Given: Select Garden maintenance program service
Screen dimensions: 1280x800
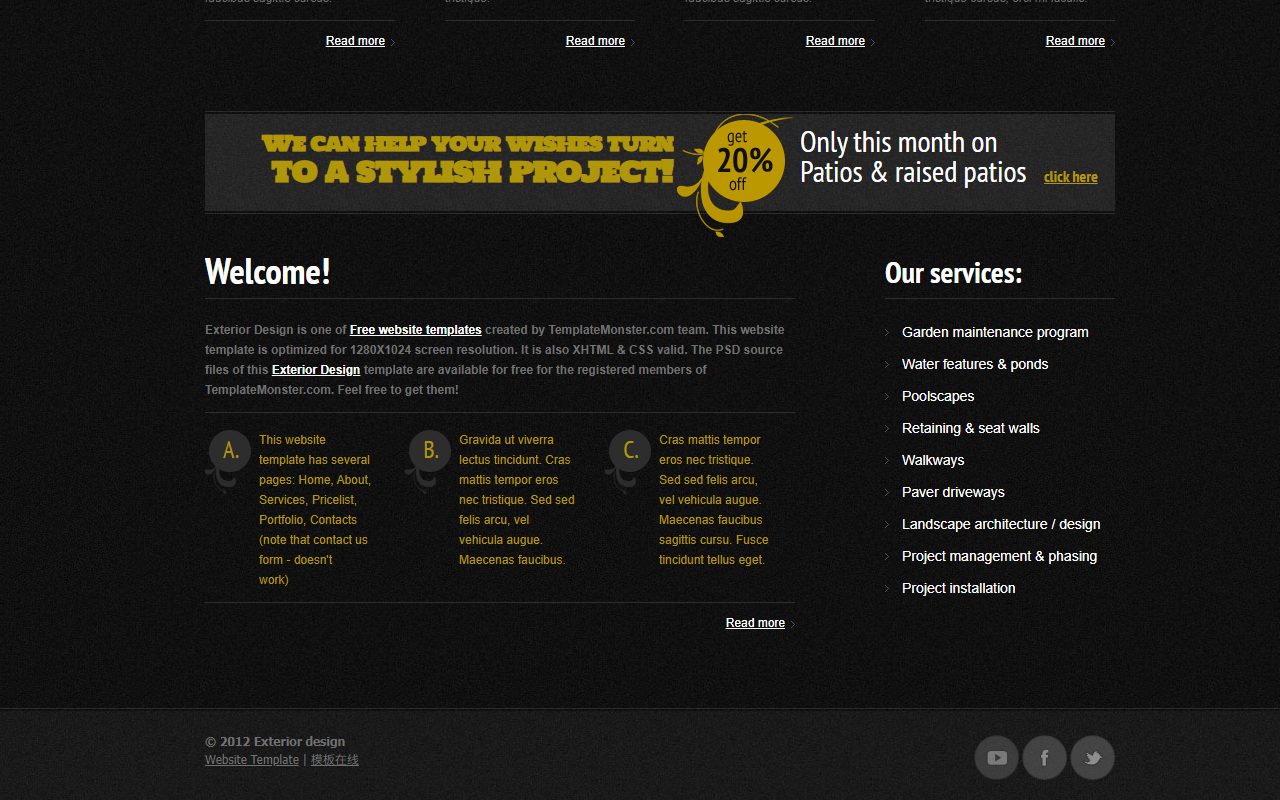Looking at the screenshot, I should pos(995,332).
